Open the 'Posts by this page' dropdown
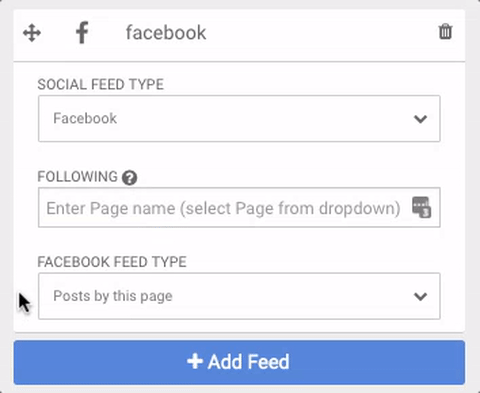 239,296
